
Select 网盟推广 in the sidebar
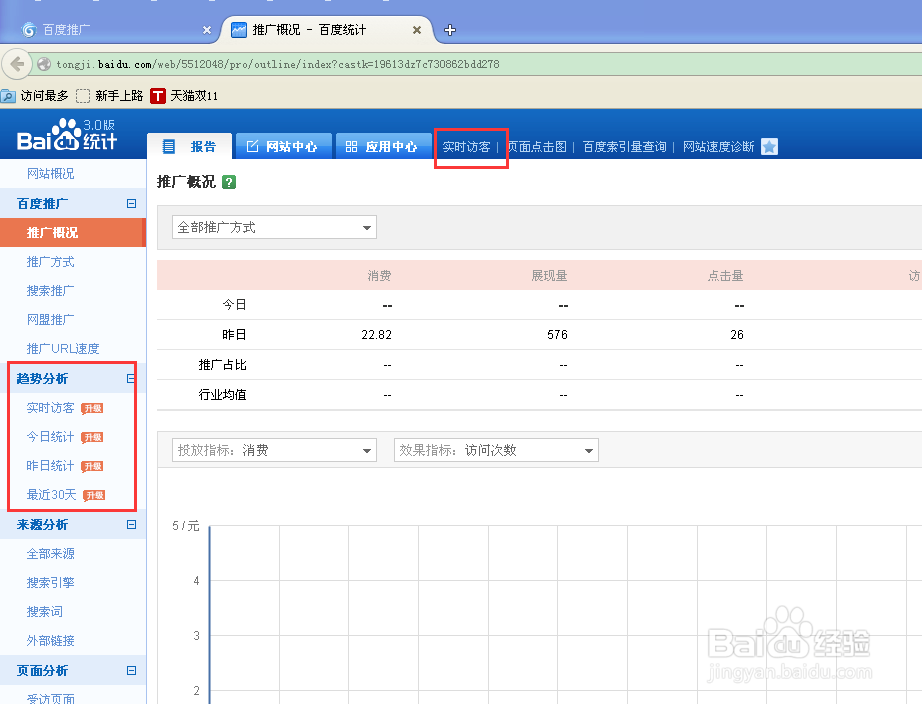(x=51, y=319)
